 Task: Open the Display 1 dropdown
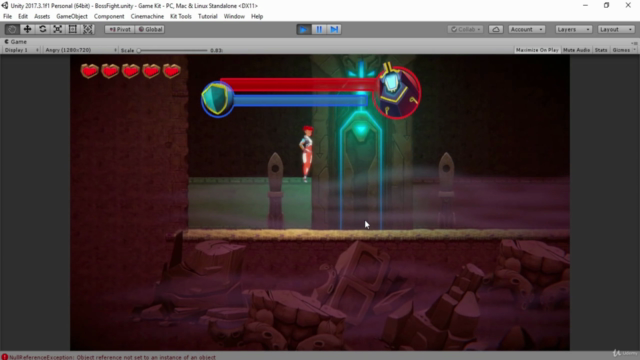click(x=21, y=50)
